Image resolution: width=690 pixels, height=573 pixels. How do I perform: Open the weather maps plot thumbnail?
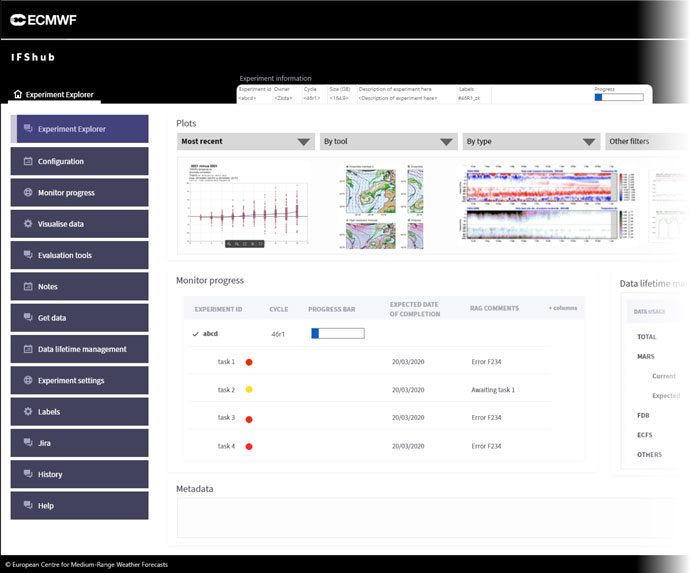tap(381, 207)
